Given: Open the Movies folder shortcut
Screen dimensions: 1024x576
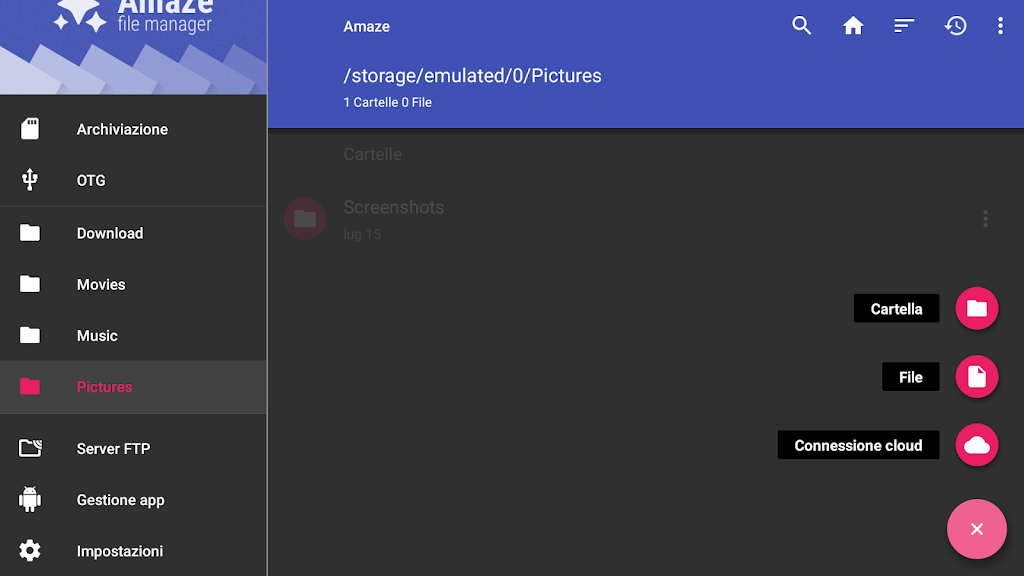Looking at the screenshot, I should coord(101,285).
